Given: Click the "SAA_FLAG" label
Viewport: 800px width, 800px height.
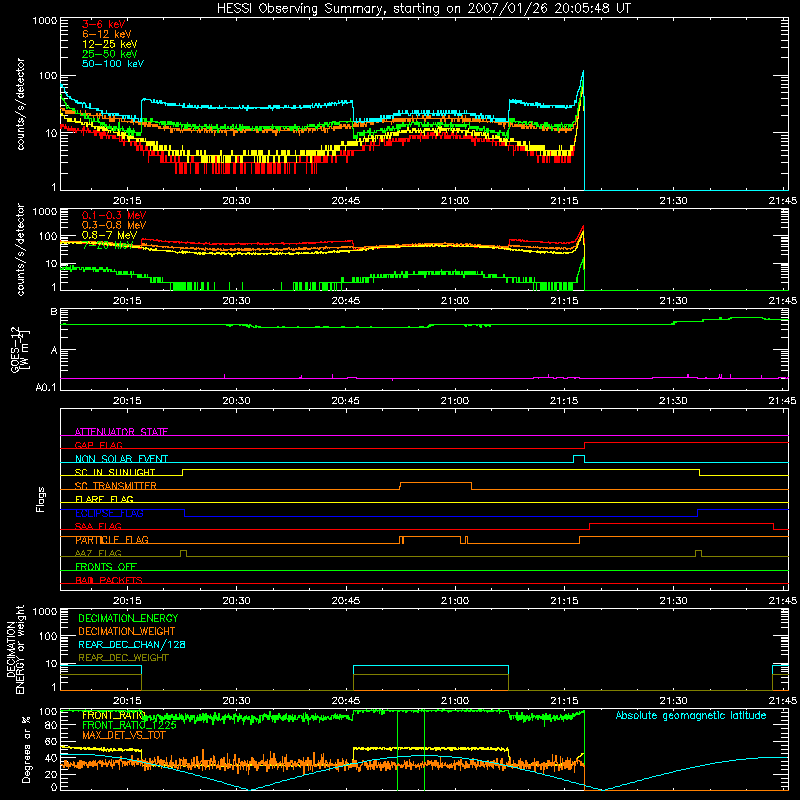Looking at the screenshot, I should (98, 526).
